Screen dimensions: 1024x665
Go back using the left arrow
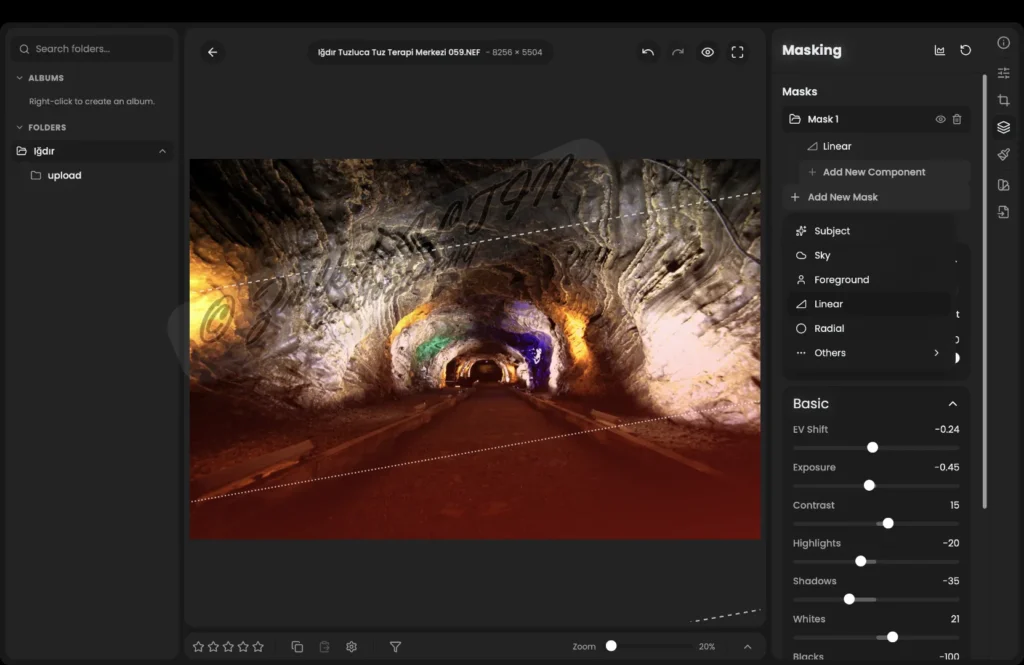coord(212,52)
